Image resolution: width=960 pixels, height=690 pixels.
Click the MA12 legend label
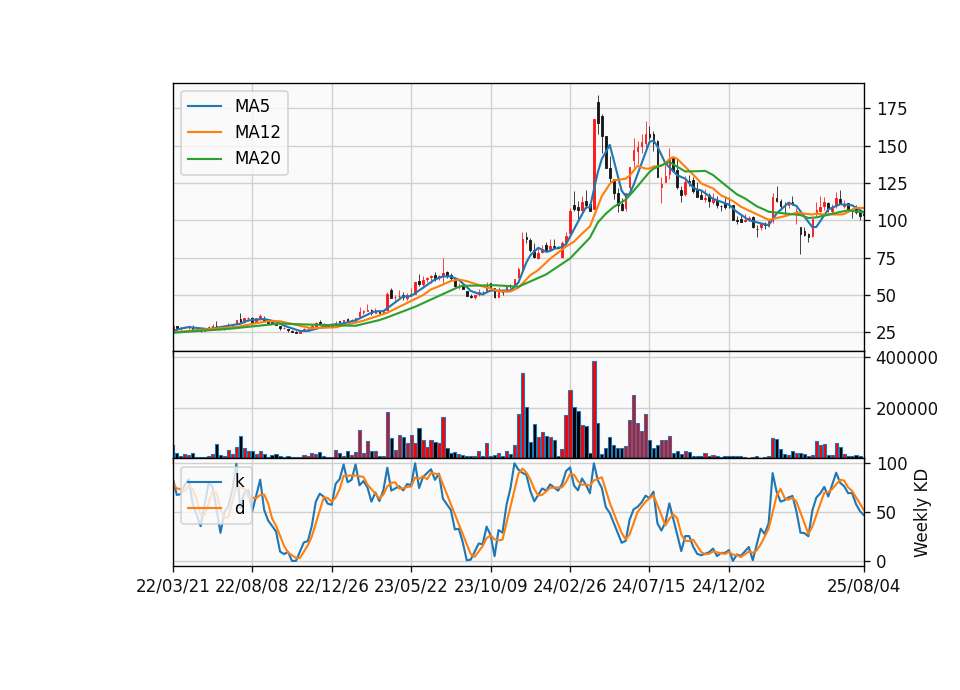click(257, 132)
